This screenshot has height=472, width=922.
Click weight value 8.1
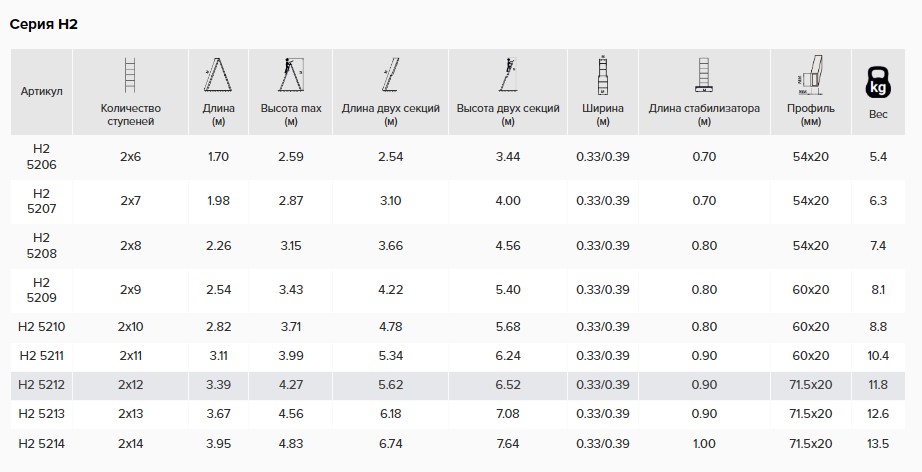click(878, 290)
